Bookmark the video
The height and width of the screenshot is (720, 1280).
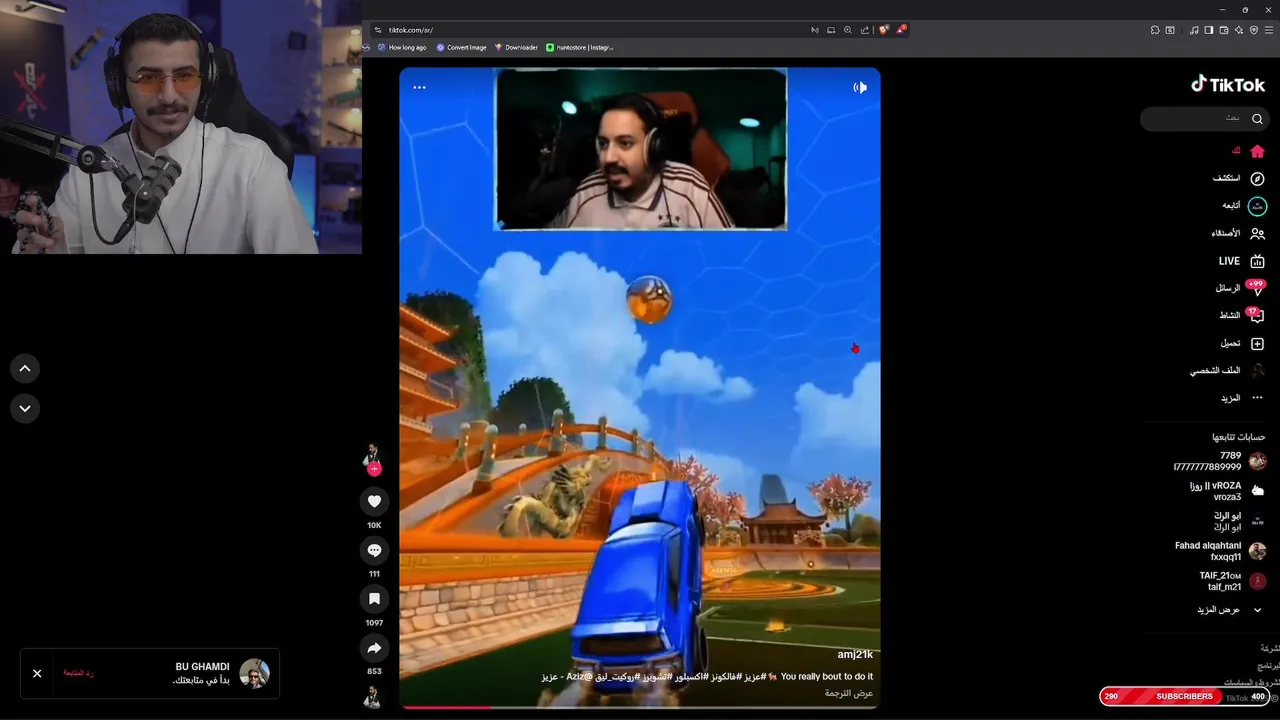(x=374, y=598)
